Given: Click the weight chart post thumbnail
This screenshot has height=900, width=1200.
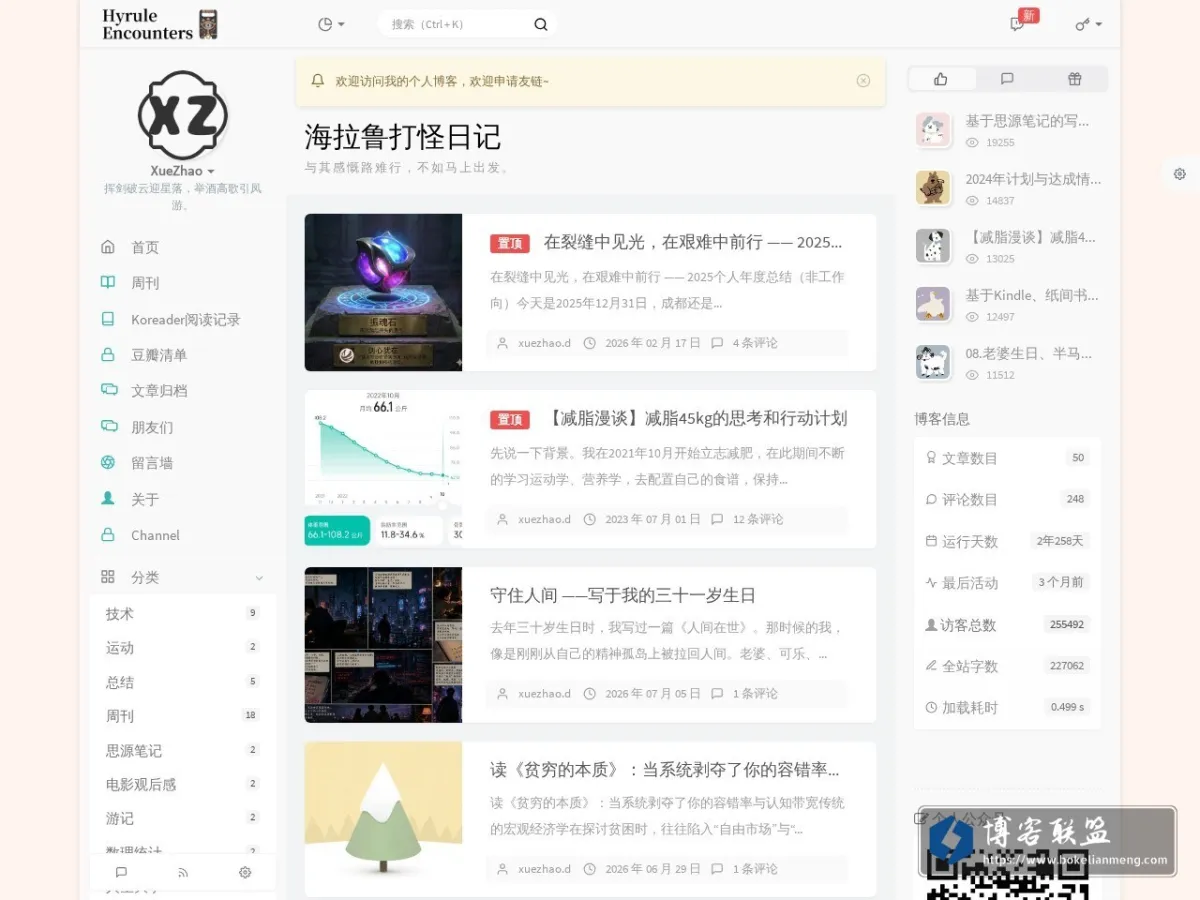Looking at the screenshot, I should point(383,469).
